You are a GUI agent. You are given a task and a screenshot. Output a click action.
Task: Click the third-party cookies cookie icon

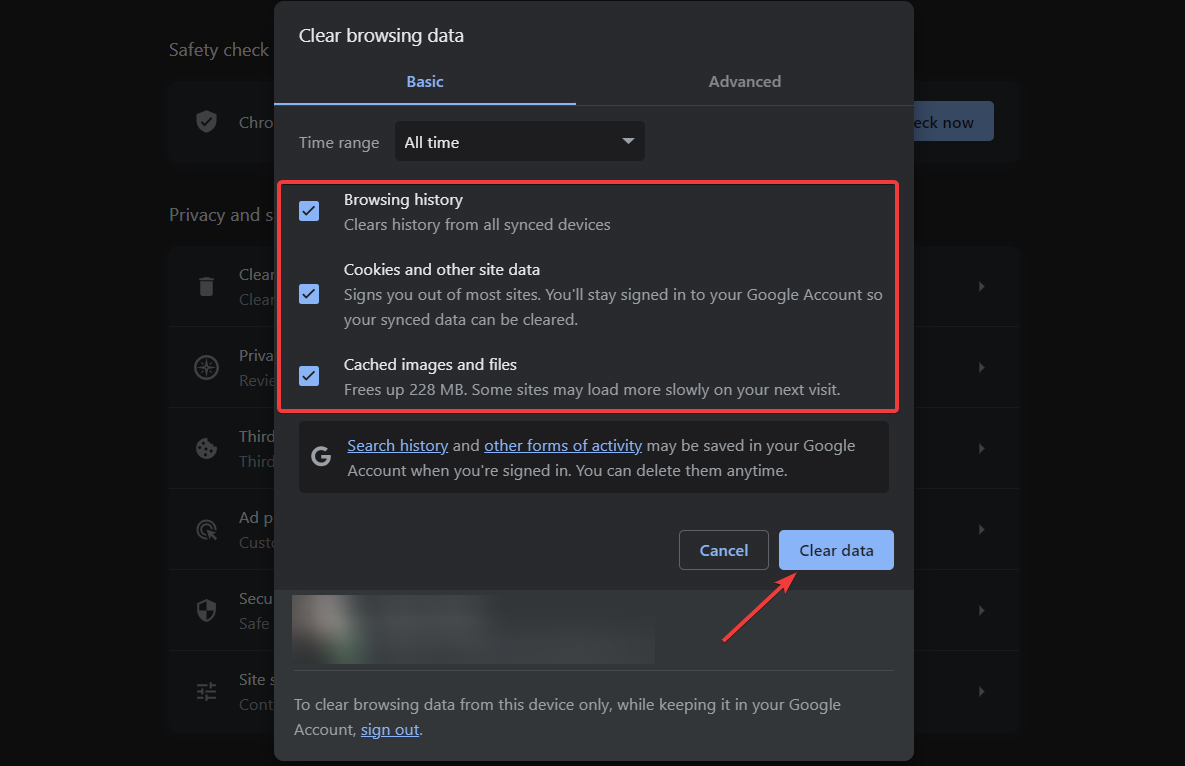[x=206, y=448]
